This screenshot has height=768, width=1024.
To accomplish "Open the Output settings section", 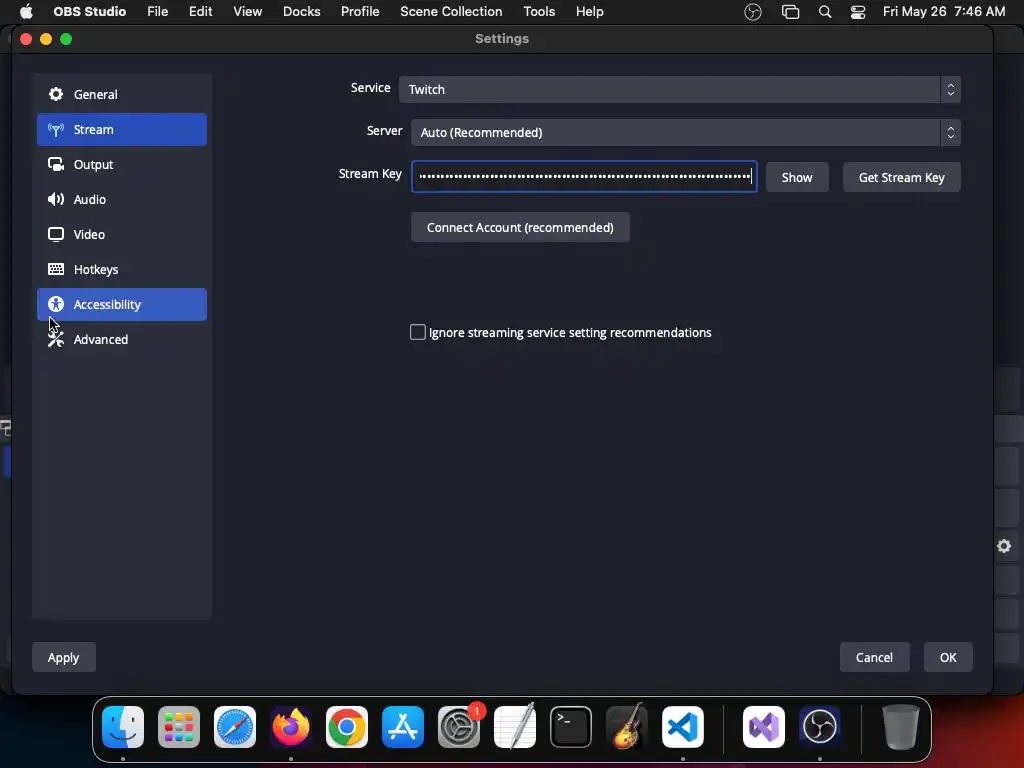I will pos(121,165).
